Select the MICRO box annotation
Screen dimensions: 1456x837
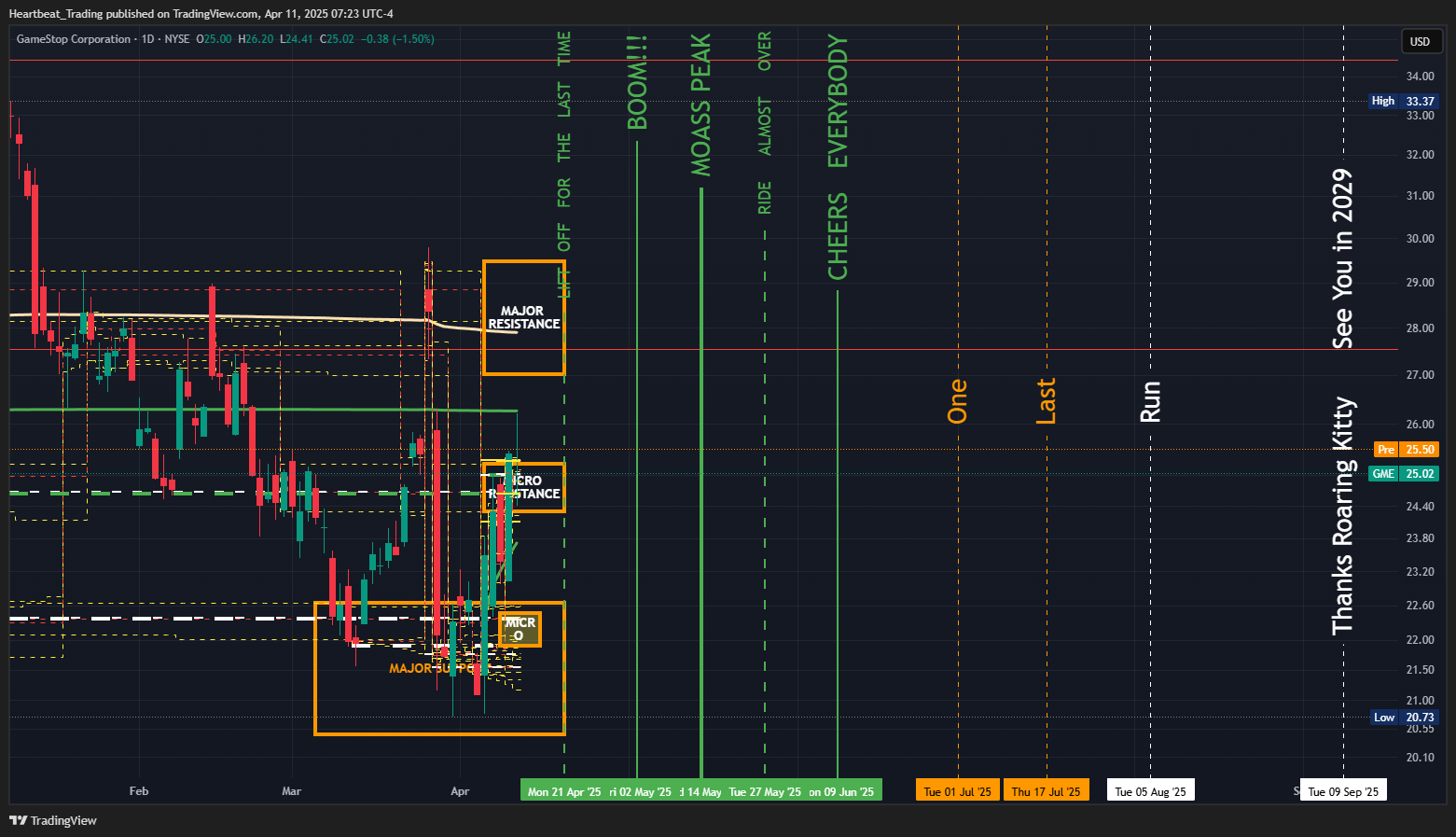coord(520,629)
